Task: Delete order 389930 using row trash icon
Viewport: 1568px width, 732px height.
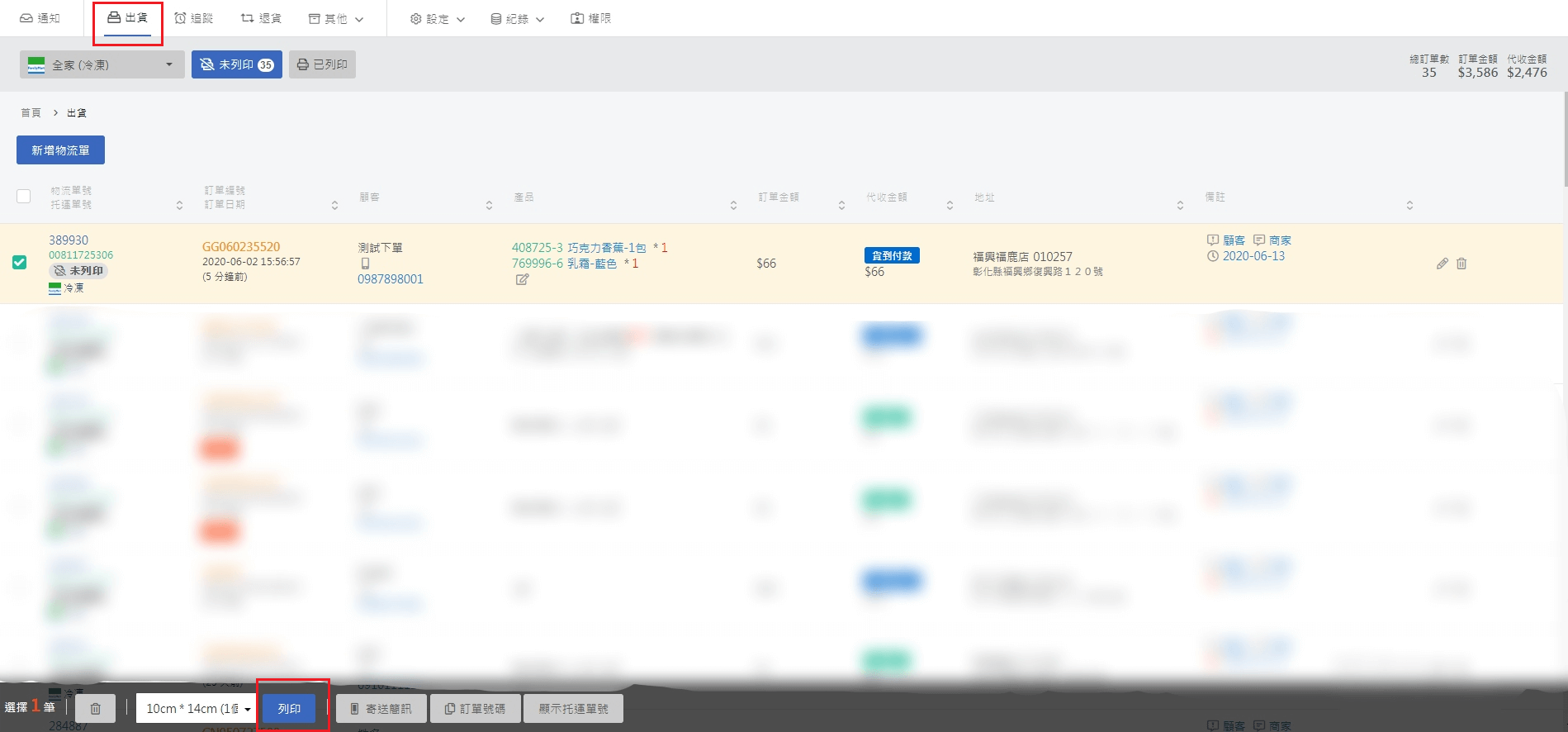Action: click(x=1461, y=264)
